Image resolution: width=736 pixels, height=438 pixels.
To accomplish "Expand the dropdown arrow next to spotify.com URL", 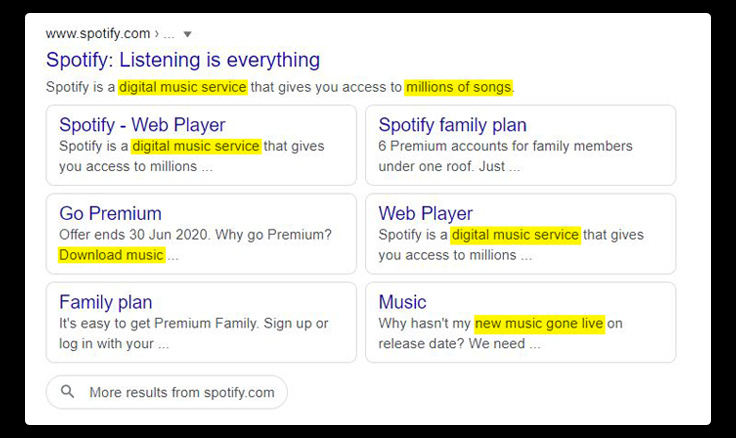I will tap(187, 34).
